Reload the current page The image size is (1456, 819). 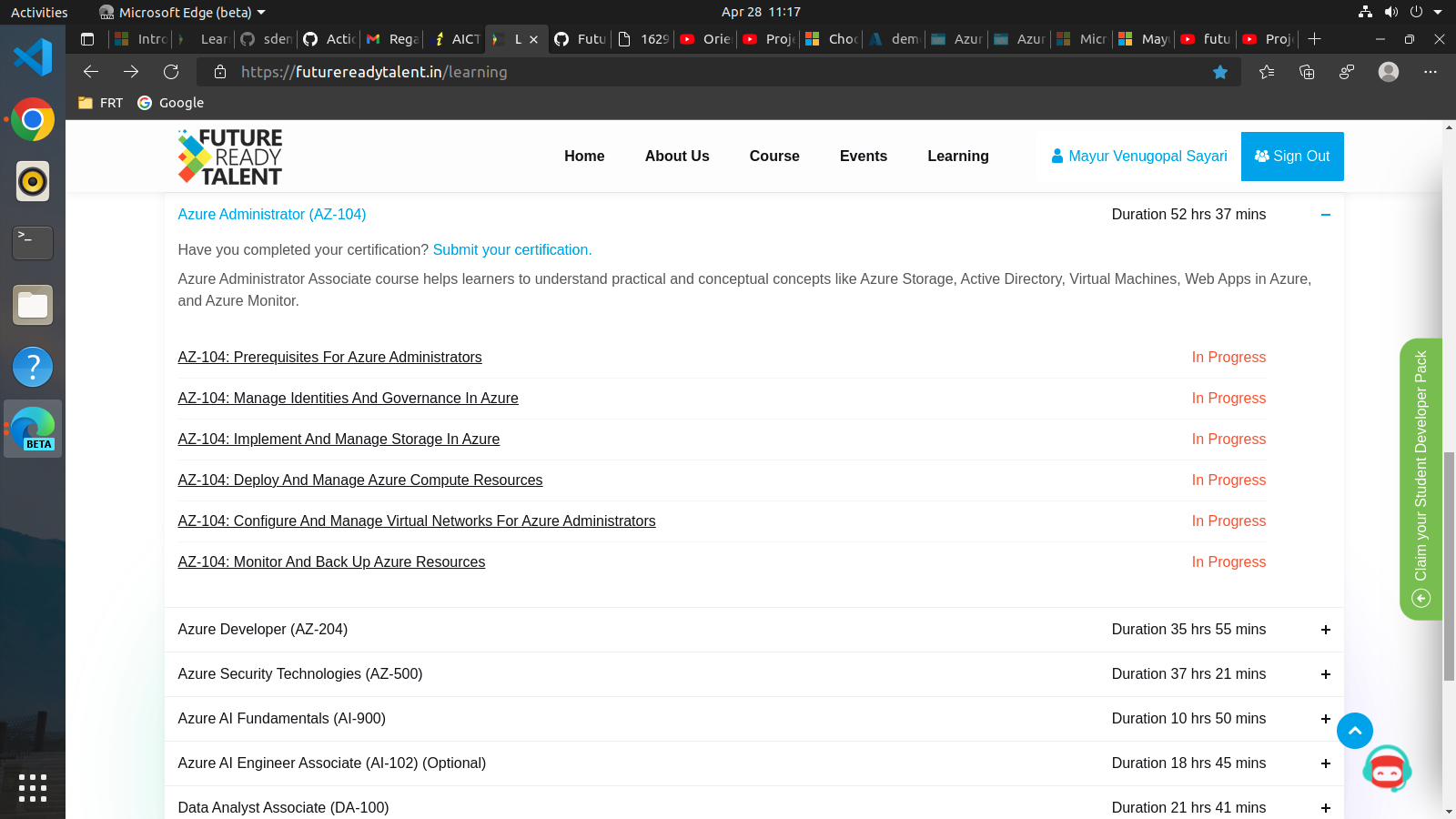click(171, 72)
